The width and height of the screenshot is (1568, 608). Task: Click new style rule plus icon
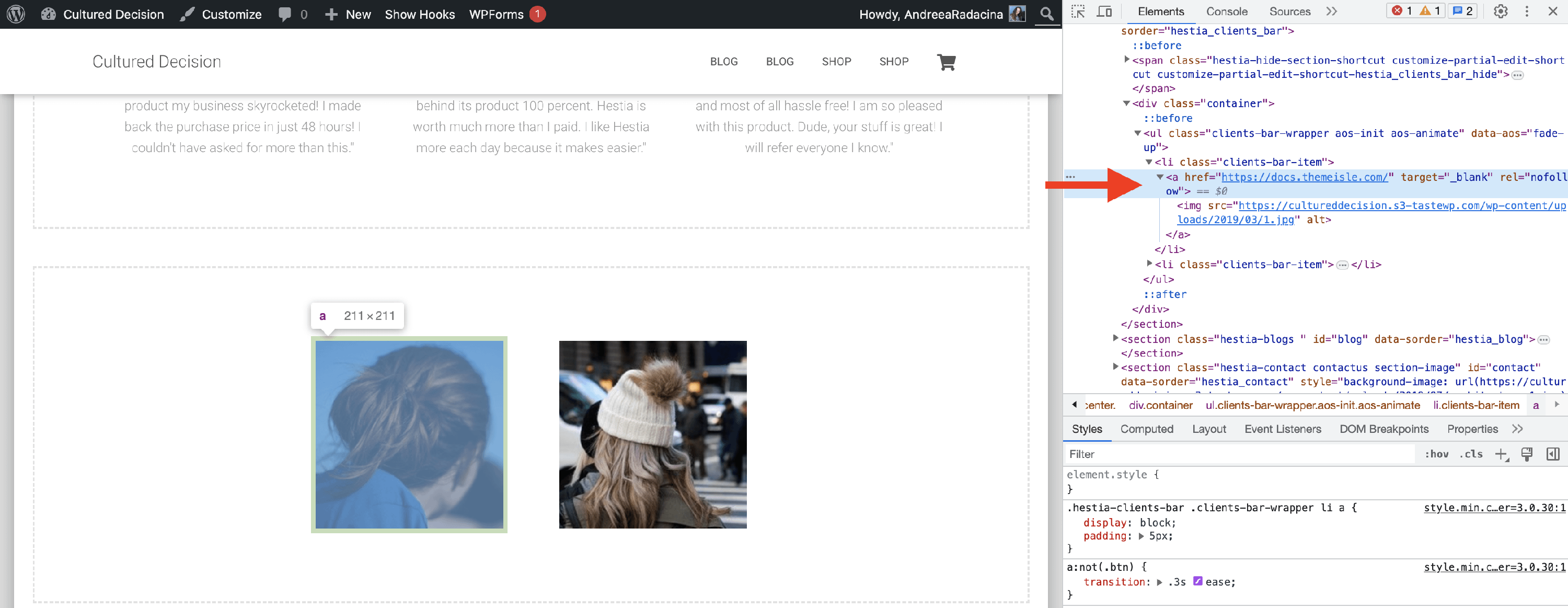(x=1501, y=454)
